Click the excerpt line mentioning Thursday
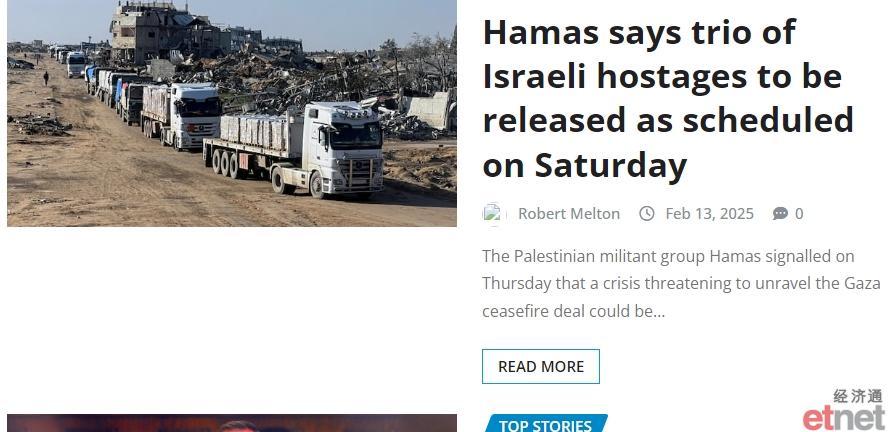This screenshot has height=432, width=889. pyautogui.click(x=681, y=283)
